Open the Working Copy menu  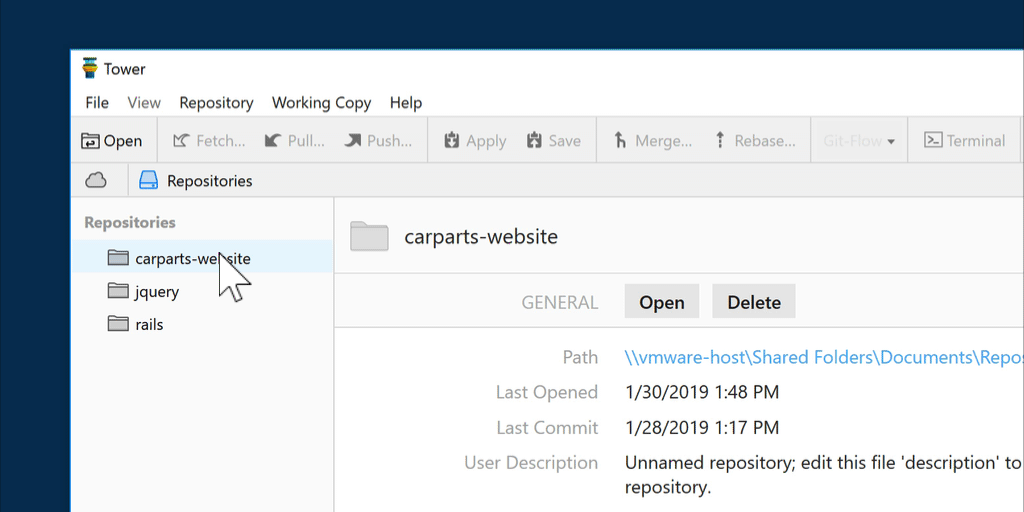321,103
